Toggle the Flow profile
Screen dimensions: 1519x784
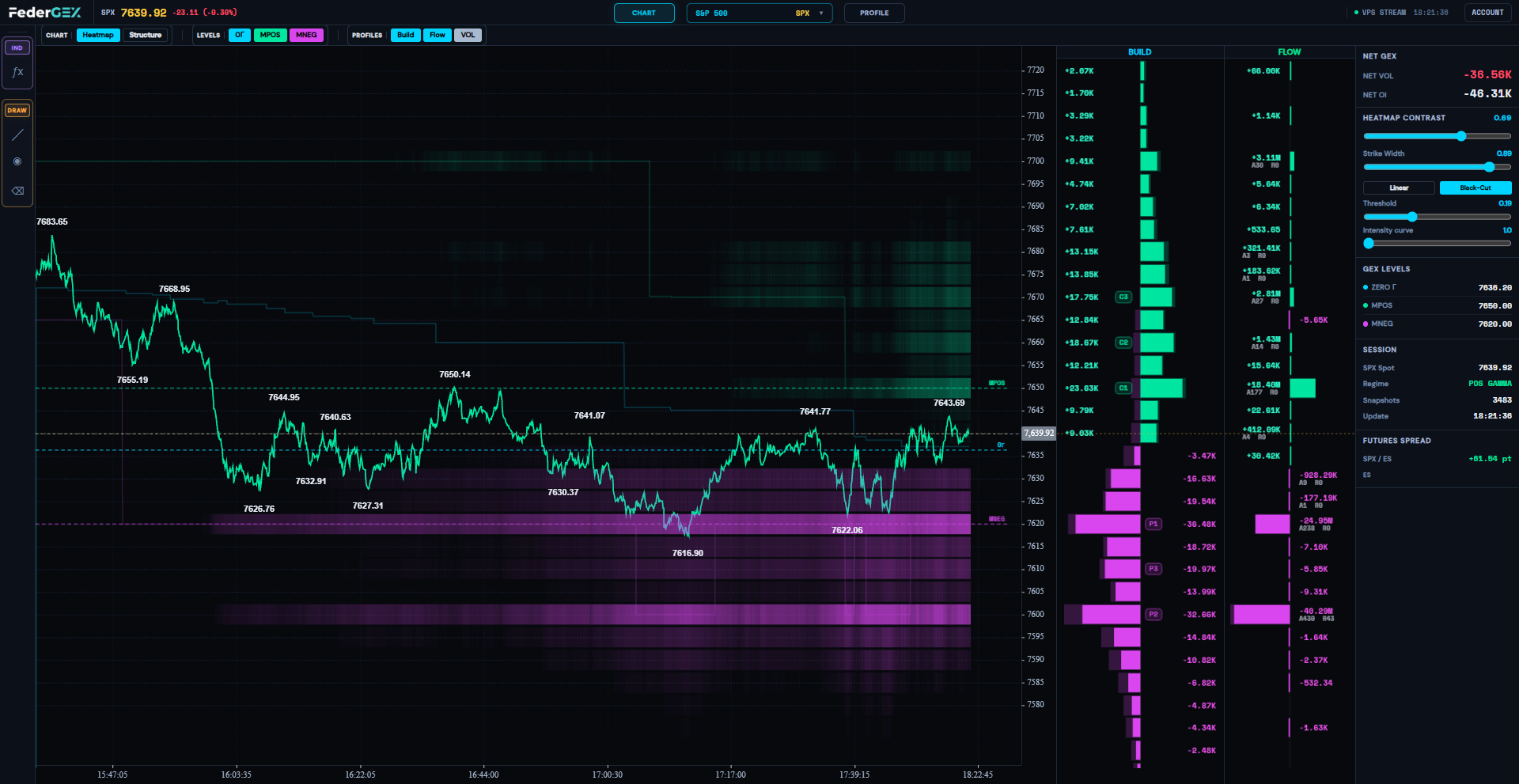[x=438, y=35]
